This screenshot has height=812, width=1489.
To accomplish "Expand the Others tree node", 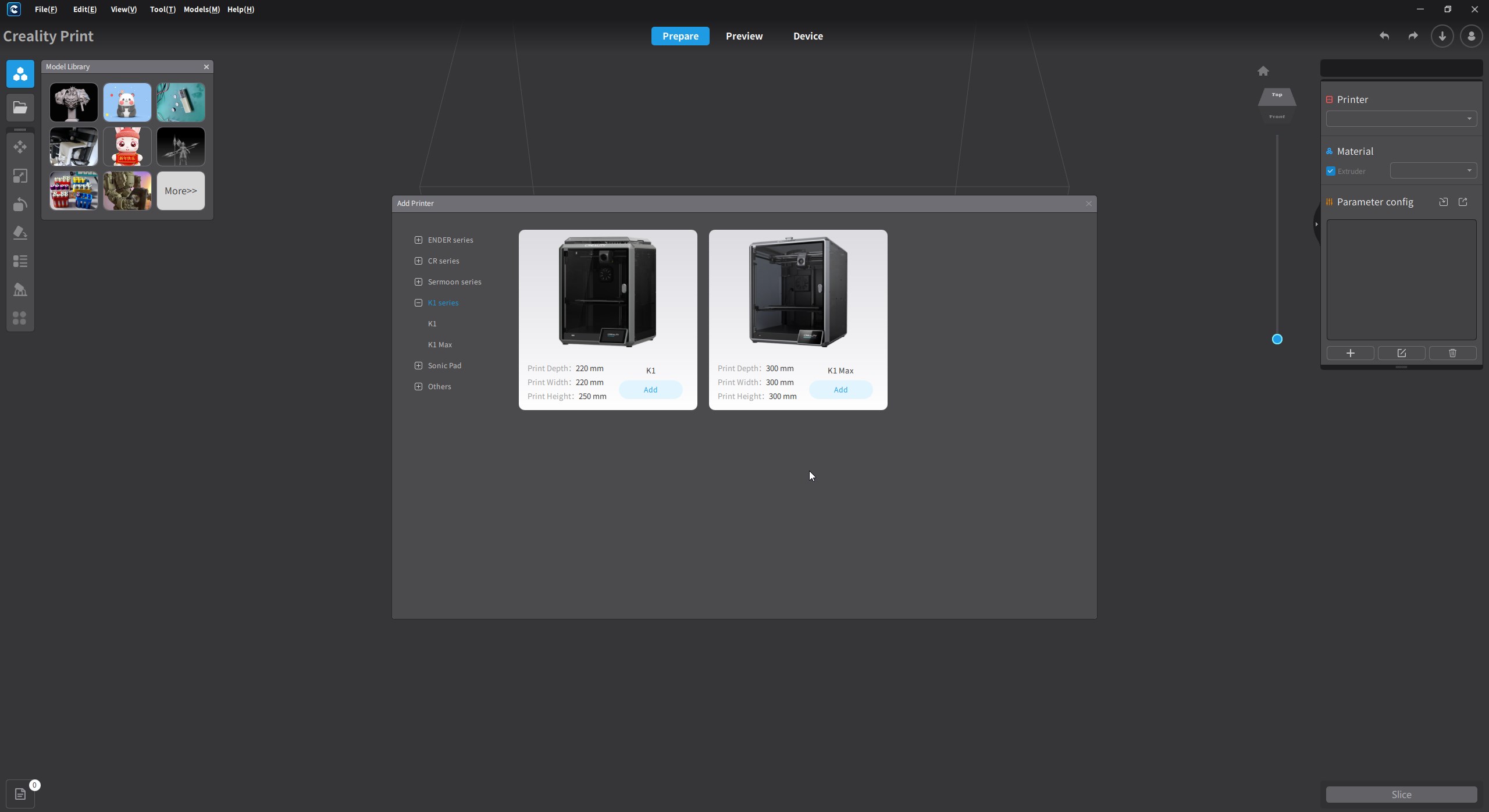I will (x=418, y=386).
